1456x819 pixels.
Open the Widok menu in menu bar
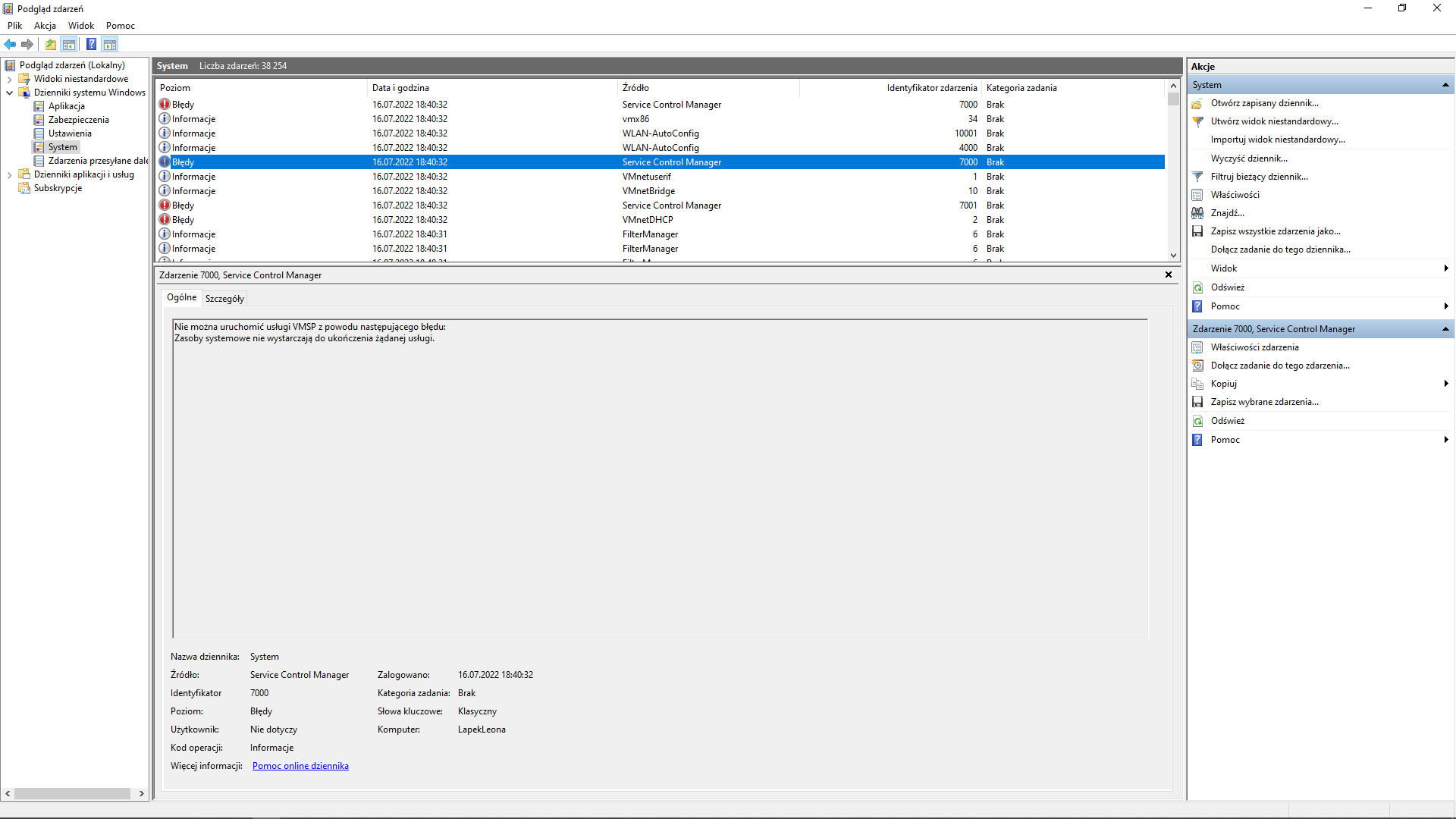point(81,26)
